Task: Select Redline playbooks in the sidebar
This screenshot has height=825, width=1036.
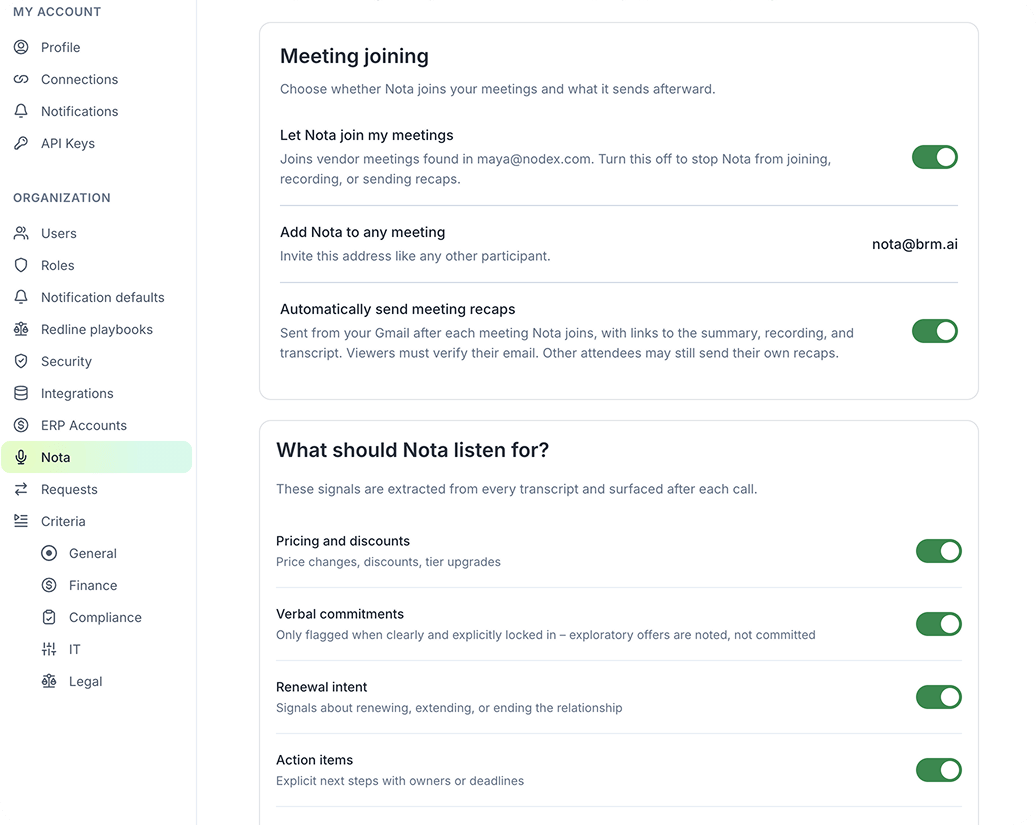Action: click(96, 329)
